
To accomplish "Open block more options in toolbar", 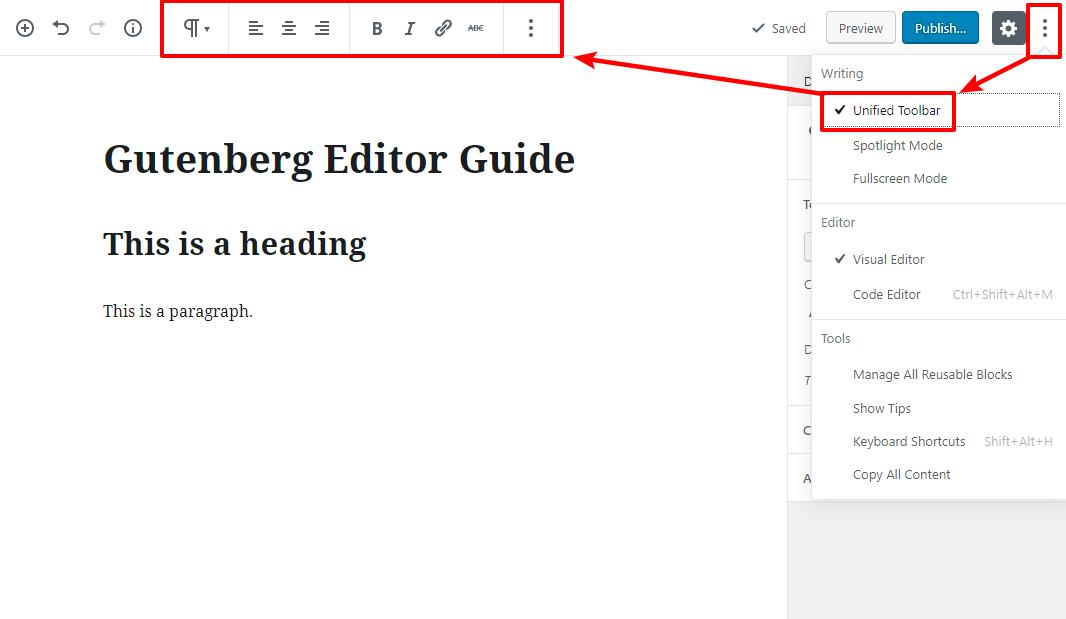I will (531, 28).
